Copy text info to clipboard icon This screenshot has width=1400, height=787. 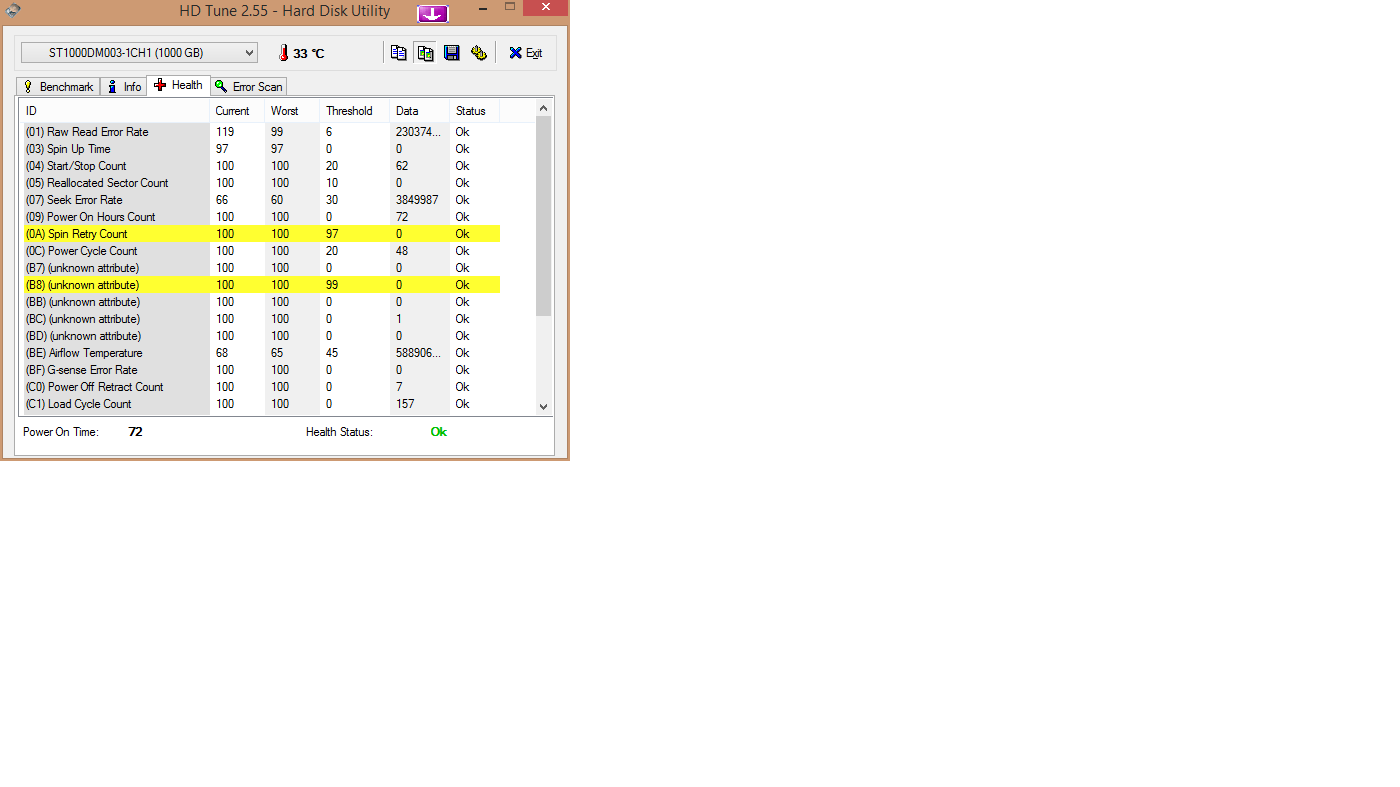tap(399, 53)
